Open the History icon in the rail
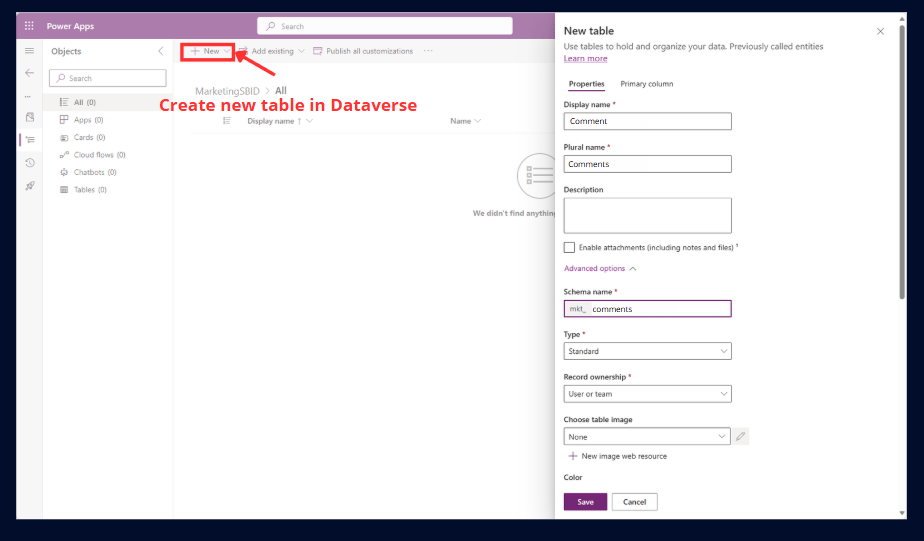Viewport: 924px width, 541px height. pyautogui.click(x=30, y=163)
